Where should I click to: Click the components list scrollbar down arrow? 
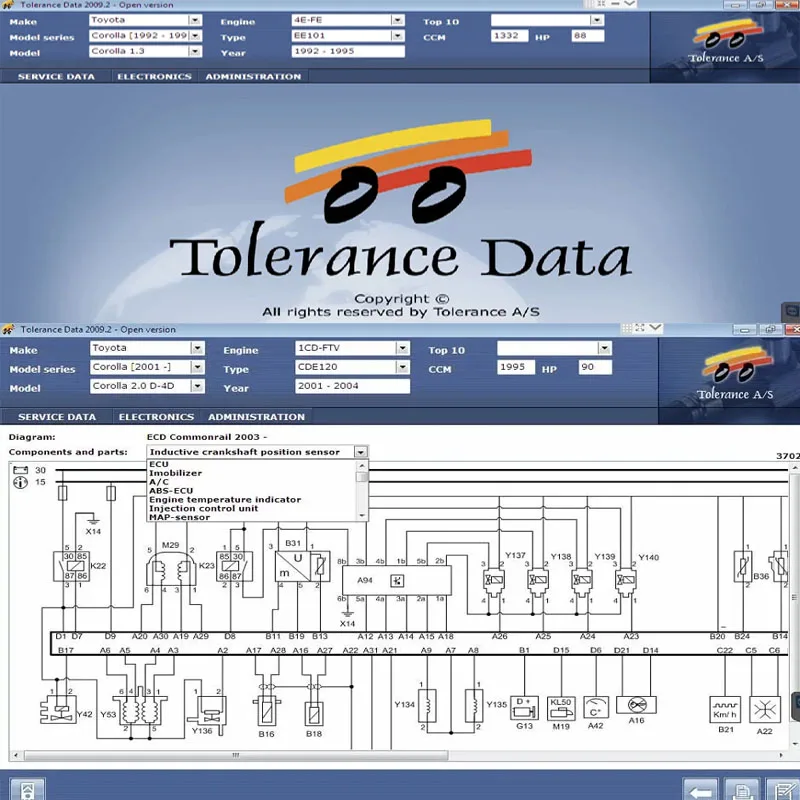tap(362, 516)
